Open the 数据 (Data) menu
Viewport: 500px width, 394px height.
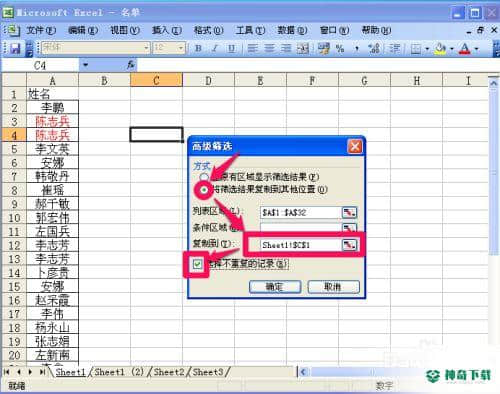[x=292, y=31]
